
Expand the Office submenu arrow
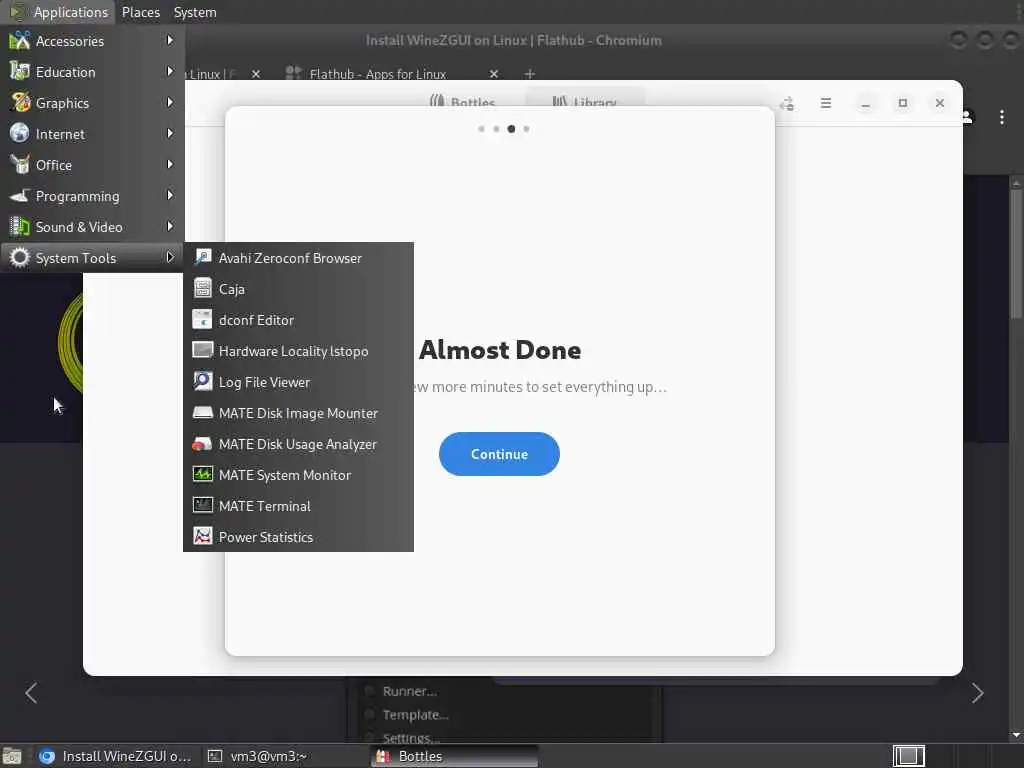click(170, 164)
